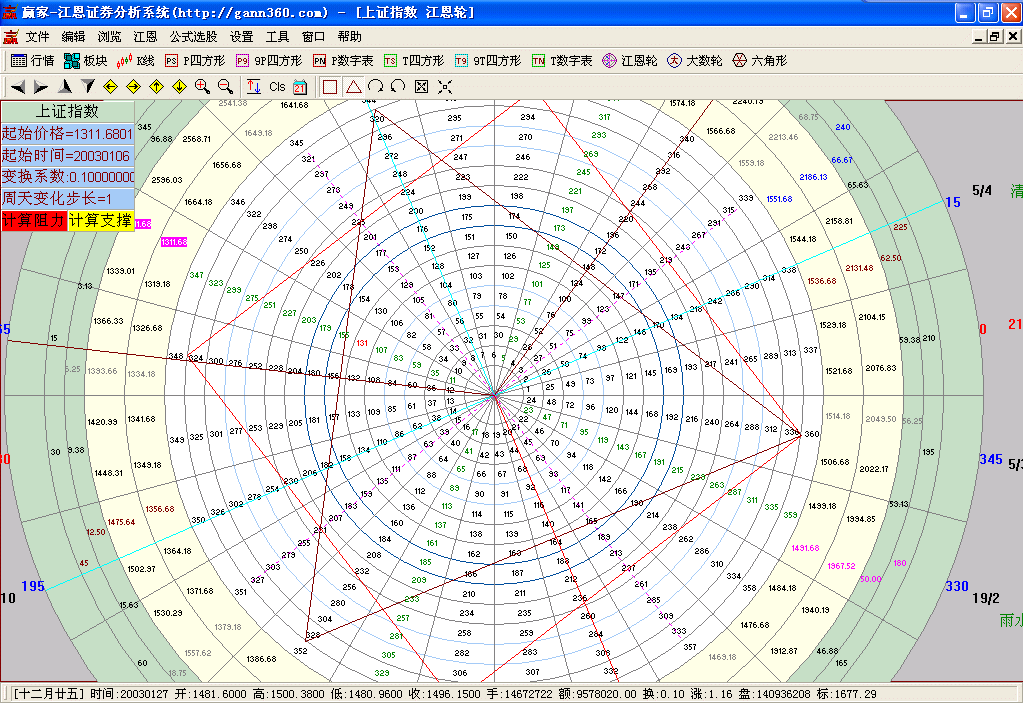Select the red triangle shape tool
1023x704 pixels.
tap(353, 87)
